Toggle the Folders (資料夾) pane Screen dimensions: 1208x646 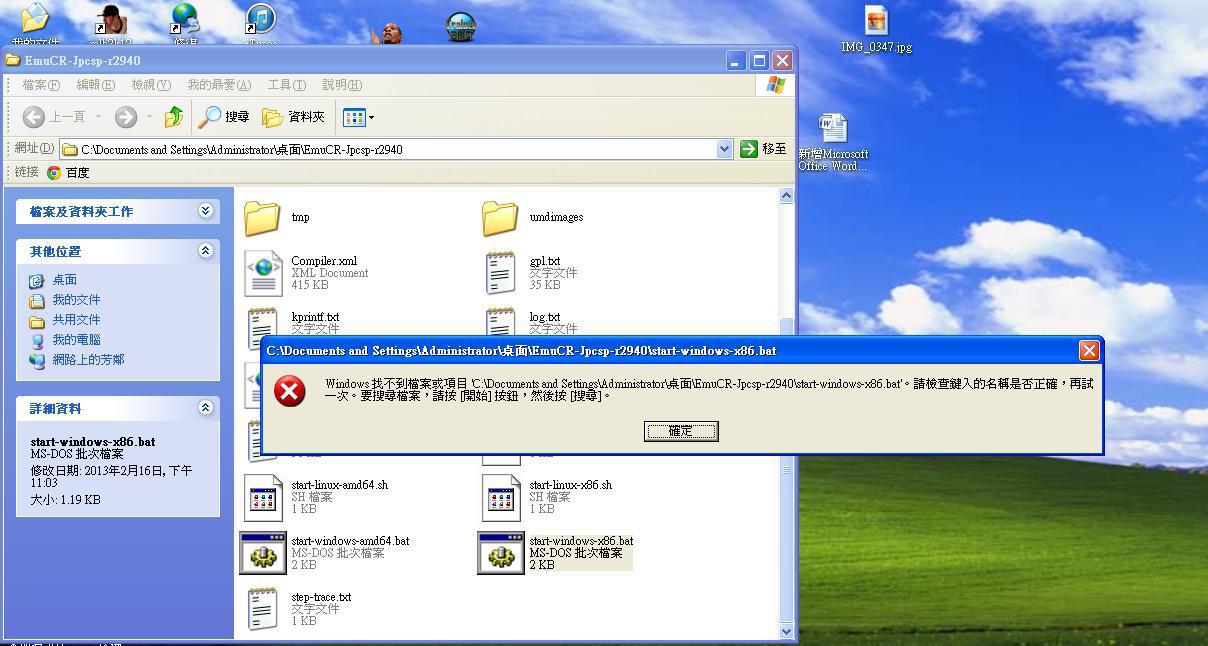coord(294,117)
